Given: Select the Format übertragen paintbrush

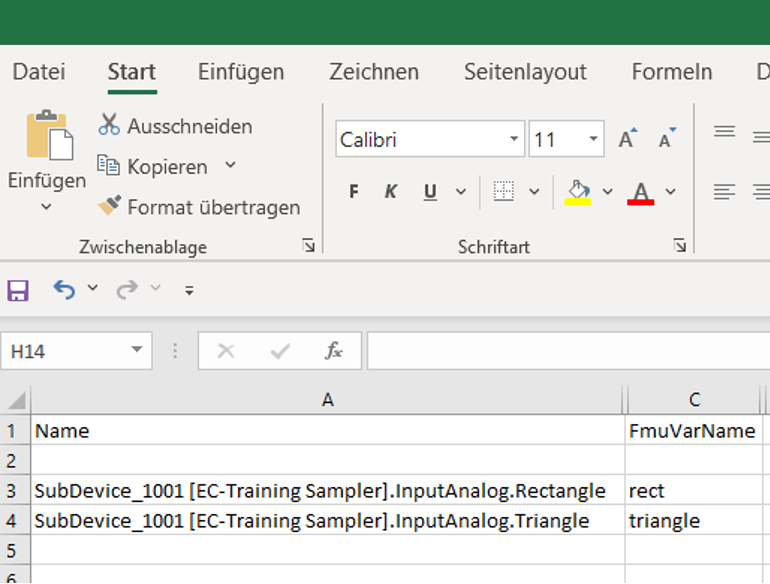Looking at the screenshot, I should [109, 206].
